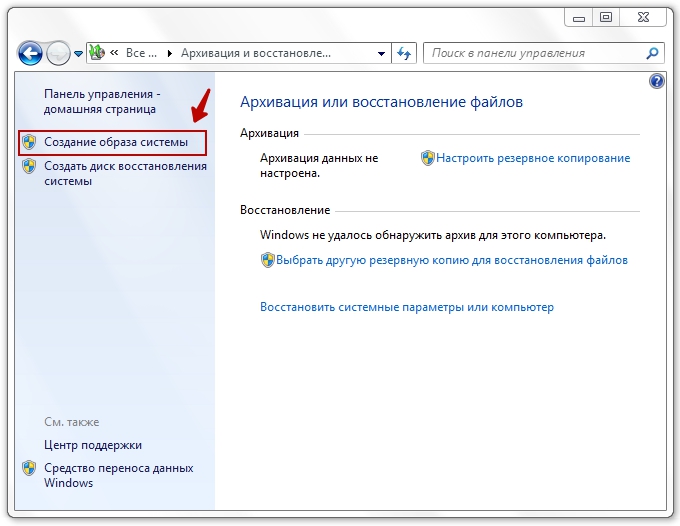Click the Back navigation arrow button
This screenshot has width=680, height=526.
(30, 53)
